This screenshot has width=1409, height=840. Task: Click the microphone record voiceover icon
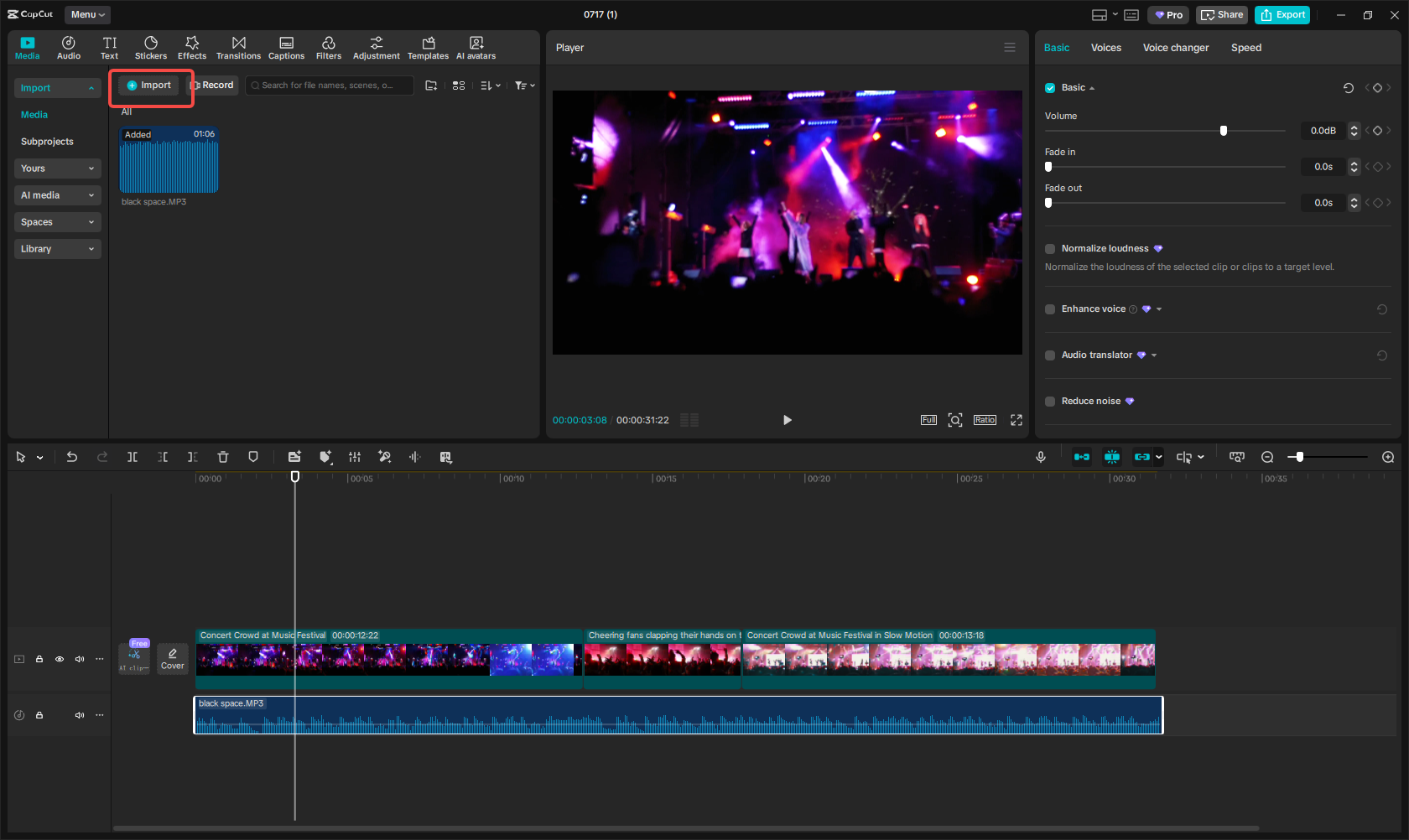coord(1041,457)
